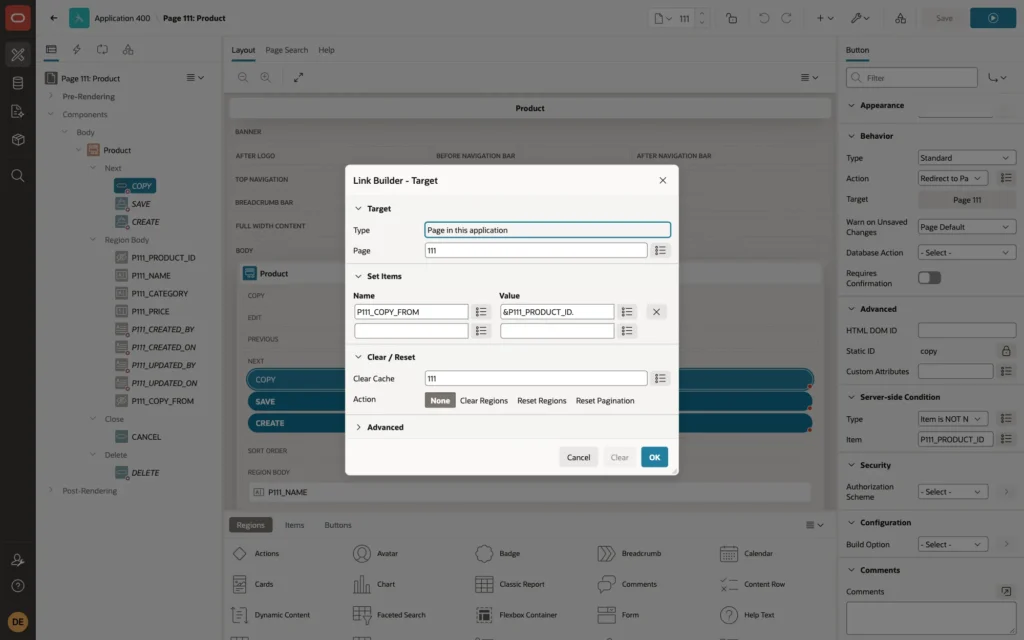Screen dimensions: 1024x640
Task: Collapse the Set Items section
Action: tap(358, 276)
